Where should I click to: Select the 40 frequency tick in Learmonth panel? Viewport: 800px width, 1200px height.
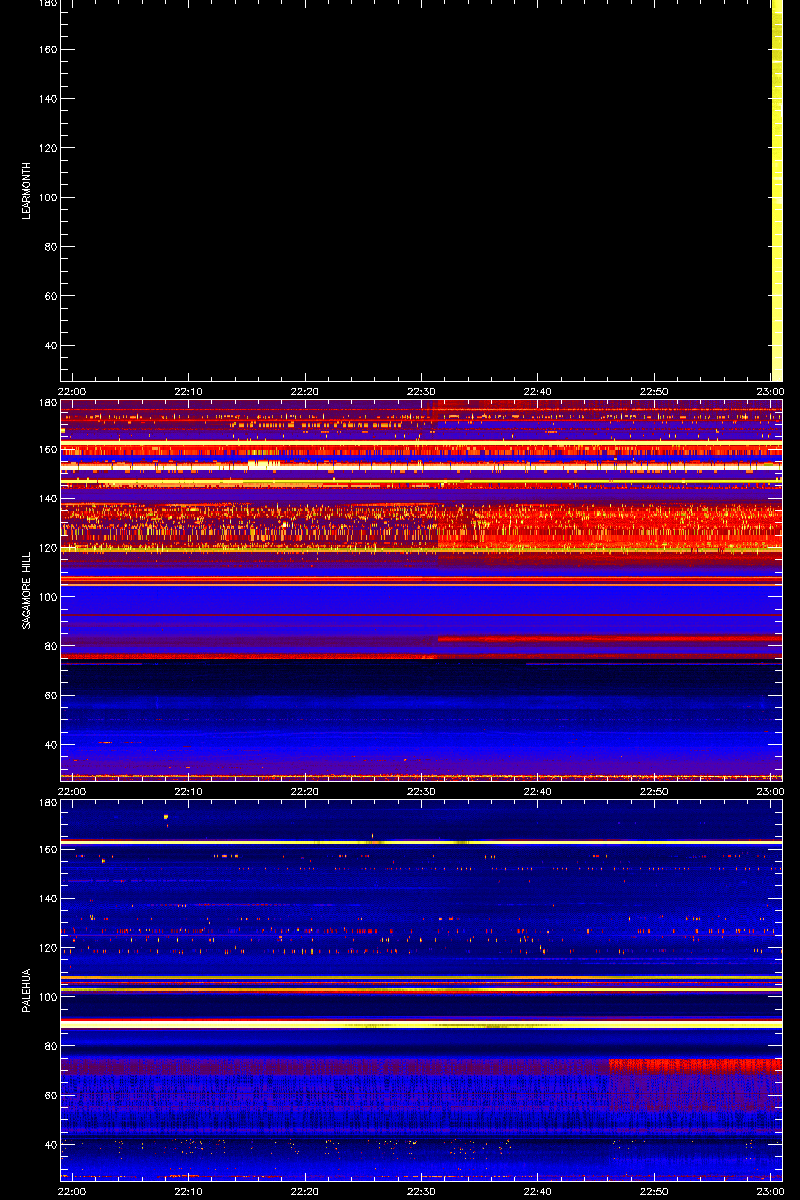(52, 346)
